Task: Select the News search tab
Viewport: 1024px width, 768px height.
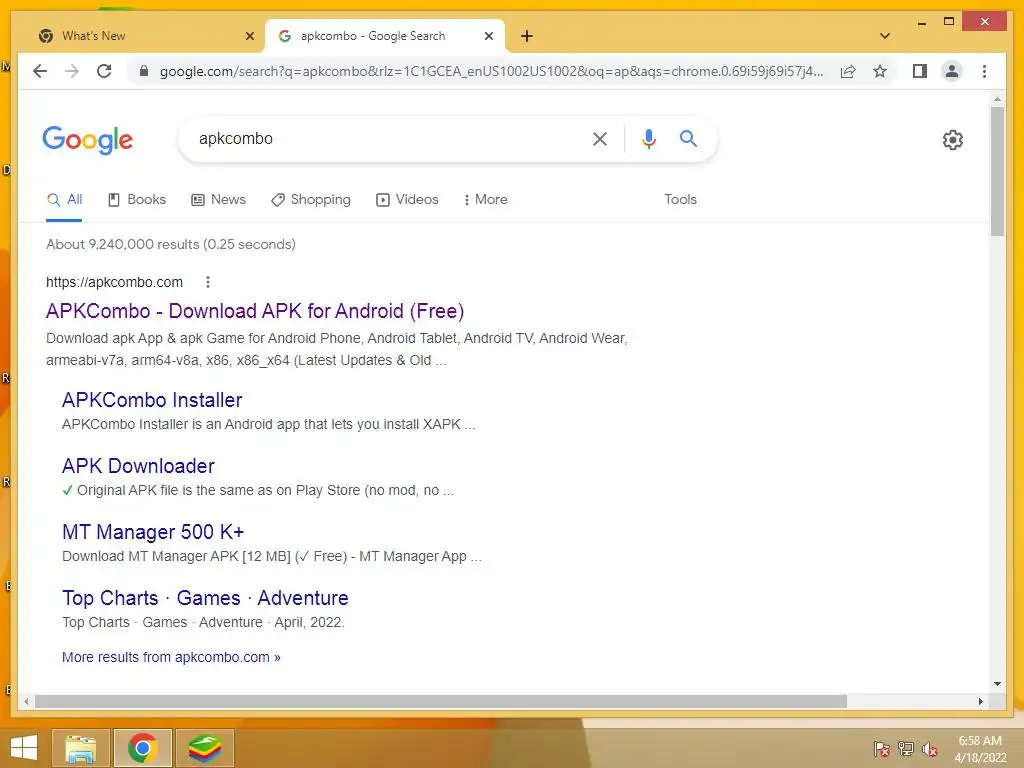Action: tap(218, 200)
